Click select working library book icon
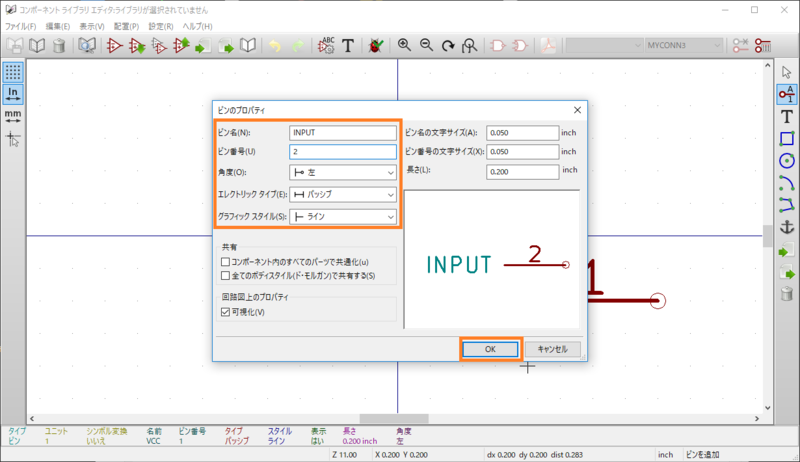Image resolution: width=800 pixels, height=462 pixels. pos(36,46)
